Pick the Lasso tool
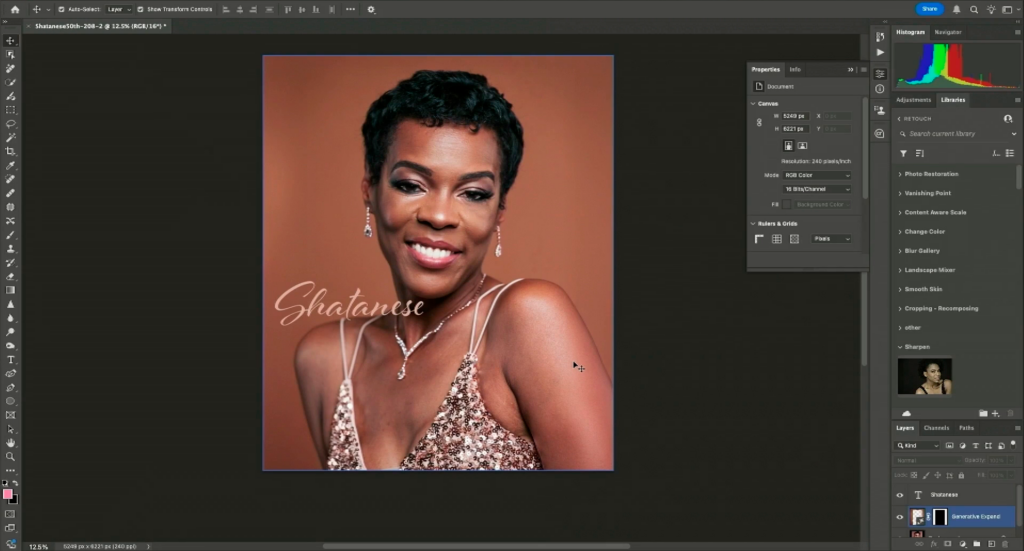The height and width of the screenshot is (551, 1024). coord(10,124)
